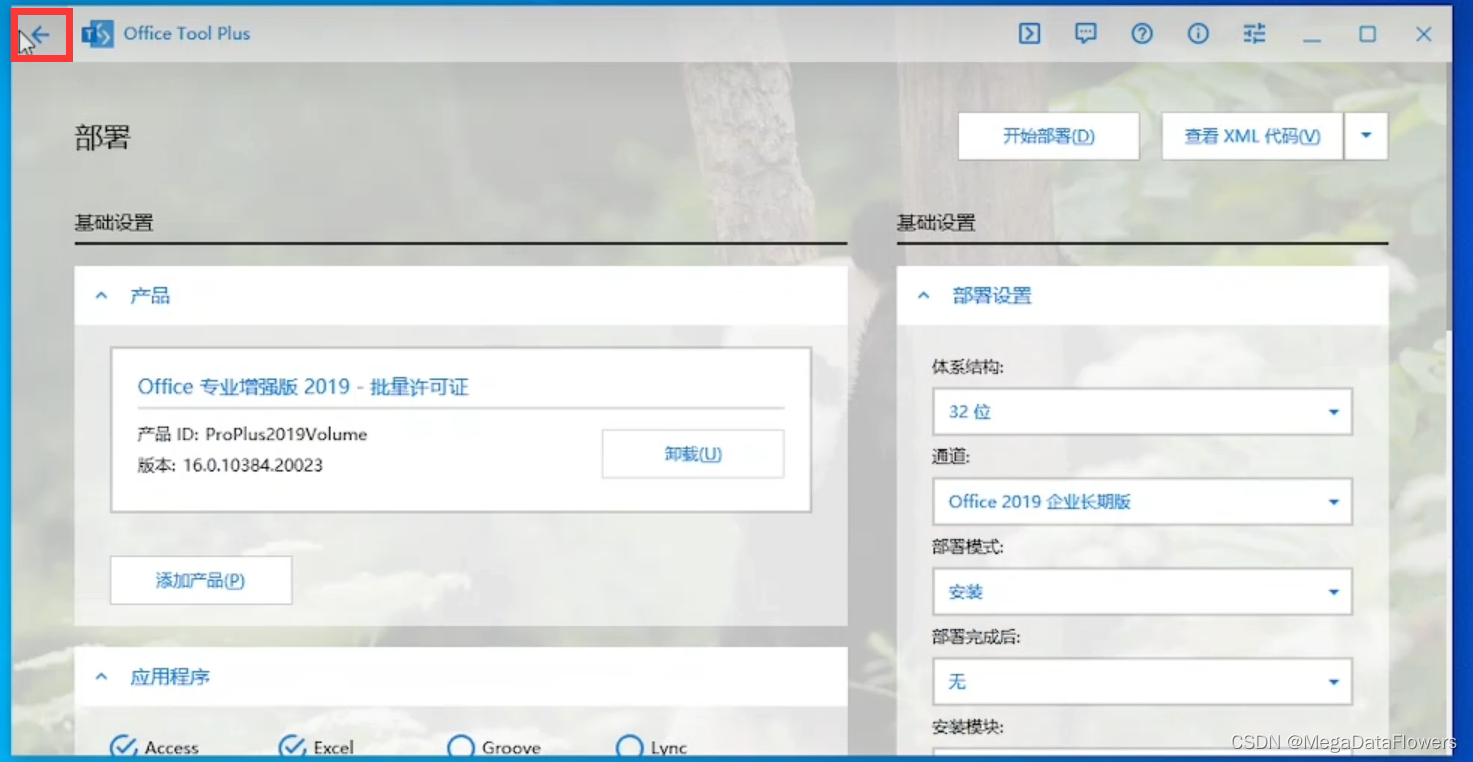Open 体系结构 dropdown showing 32 位

point(1142,412)
